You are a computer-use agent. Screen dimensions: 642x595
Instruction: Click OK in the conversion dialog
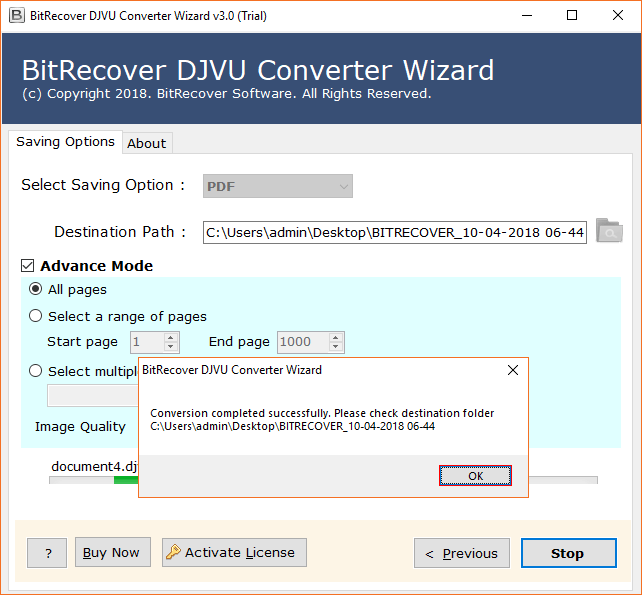click(x=475, y=476)
